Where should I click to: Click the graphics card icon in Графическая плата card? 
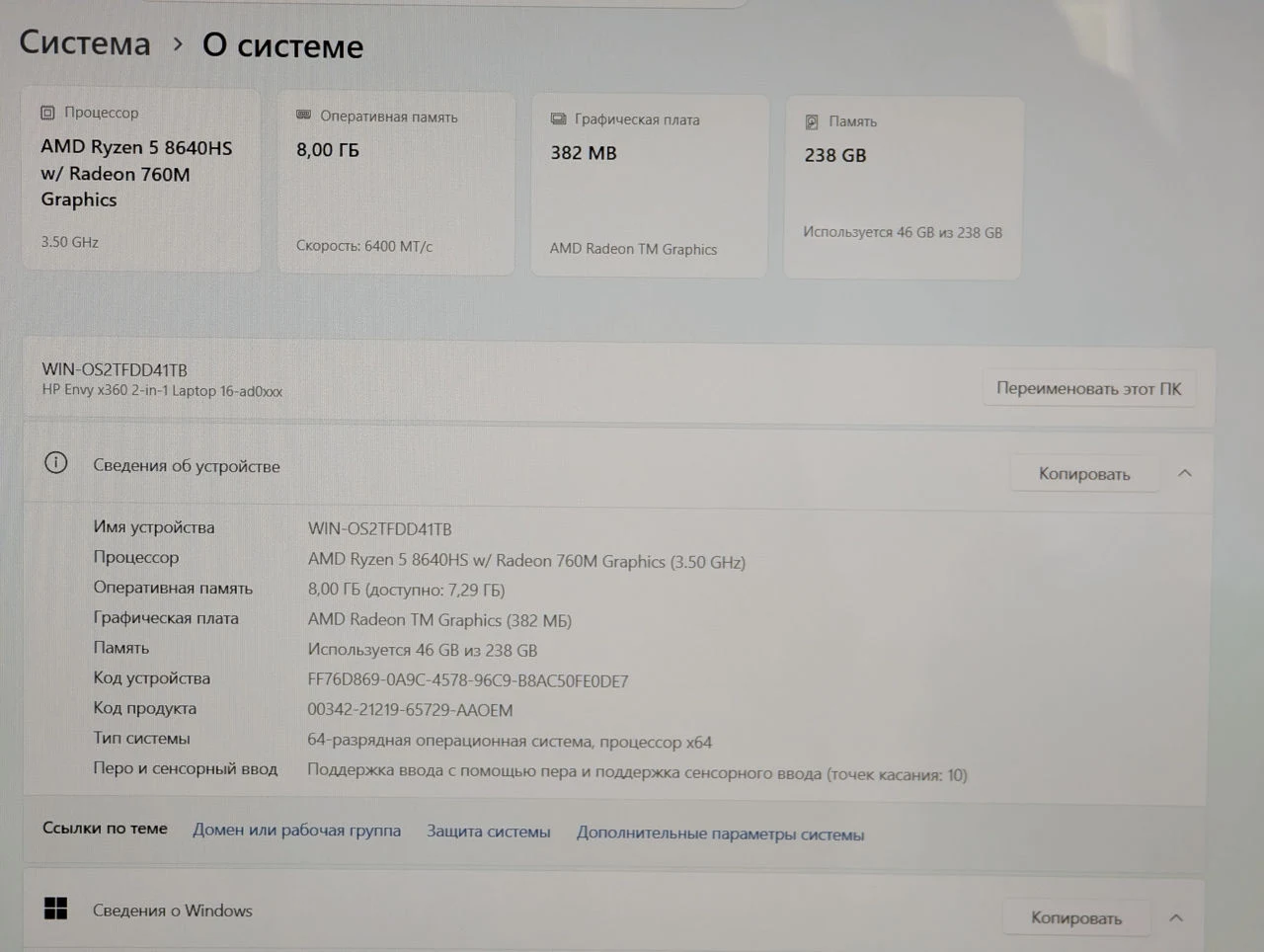click(558, 119)
